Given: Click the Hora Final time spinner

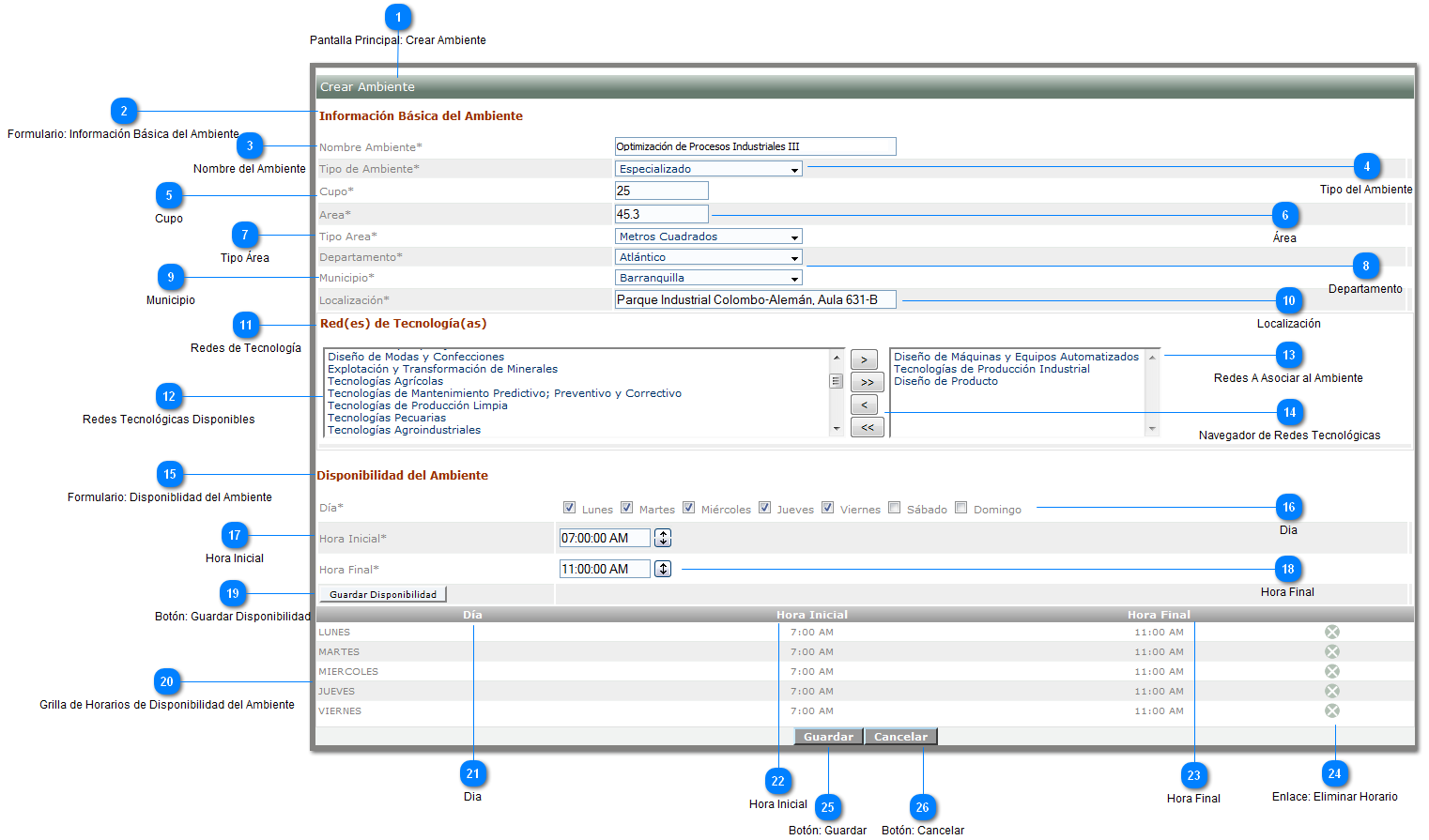Looking at the screenshot, I should tap(663, 569).
